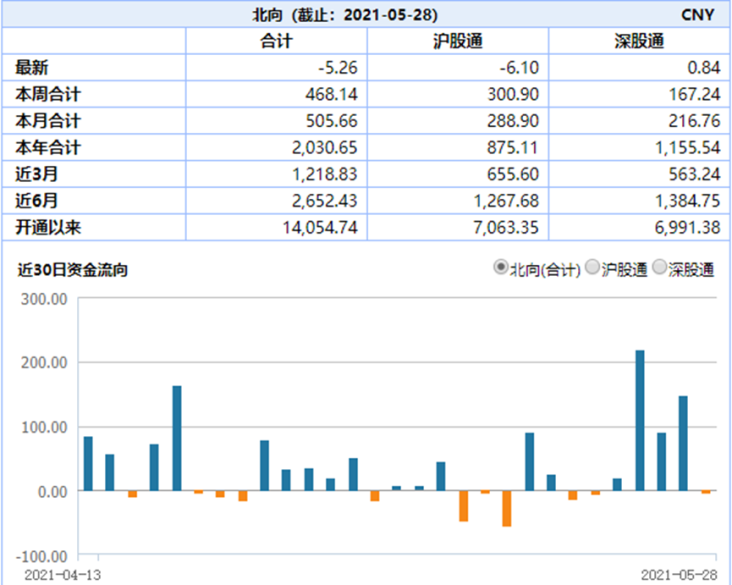Select the 沪股通 radio button
Viewport: 732px width, 585px height.
click(592, 268)
